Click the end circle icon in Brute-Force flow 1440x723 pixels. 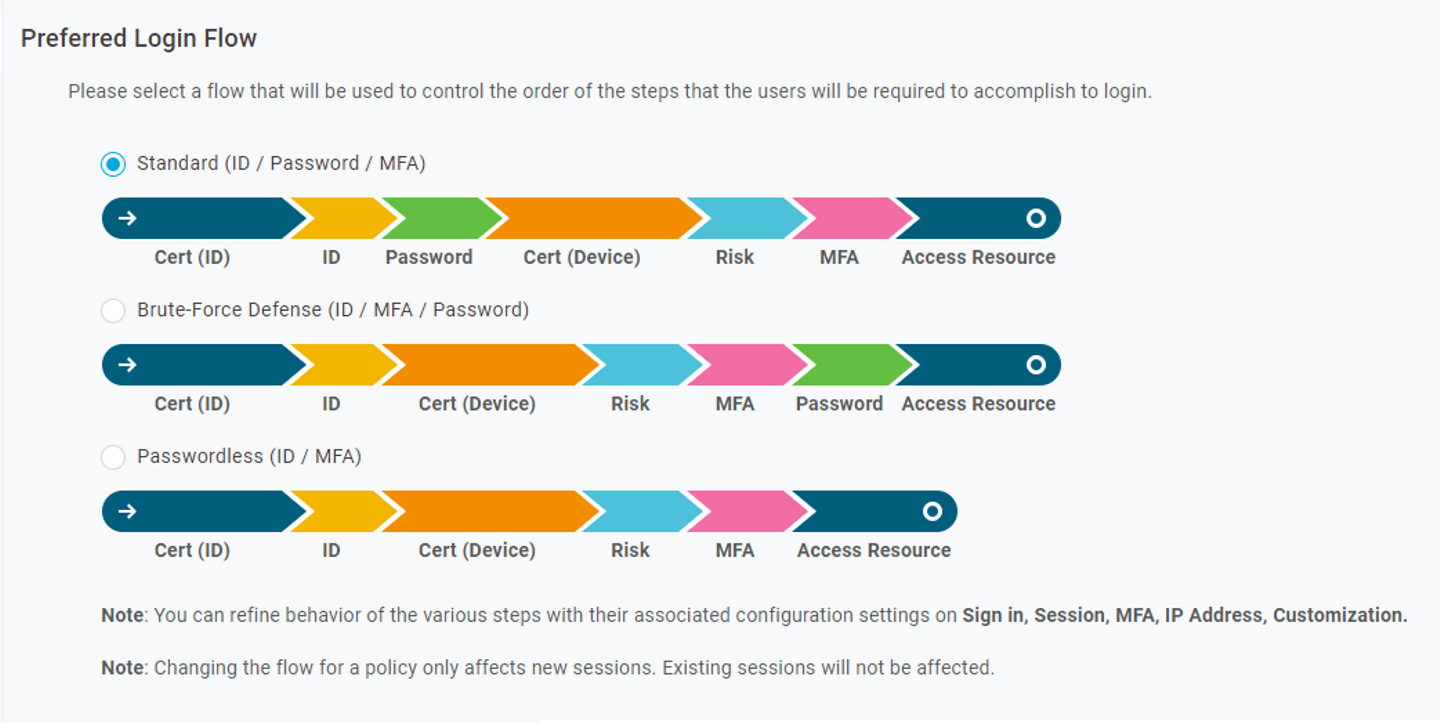click(x=1036, y=365)
